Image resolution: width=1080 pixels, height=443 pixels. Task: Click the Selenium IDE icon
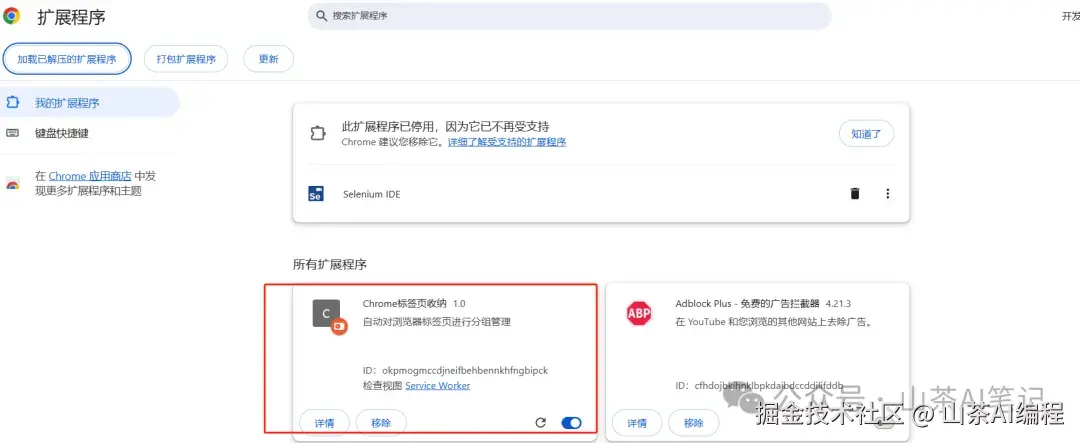pos(316,194)
